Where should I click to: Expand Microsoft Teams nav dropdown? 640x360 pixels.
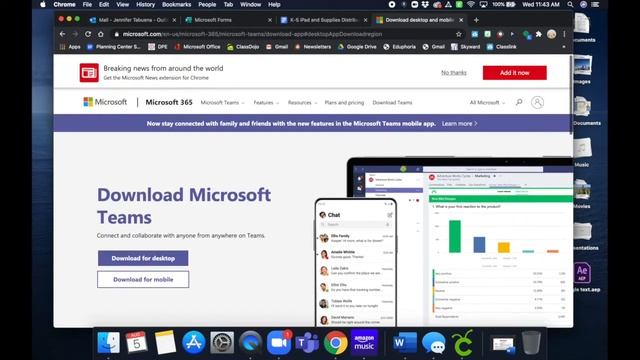222,102
